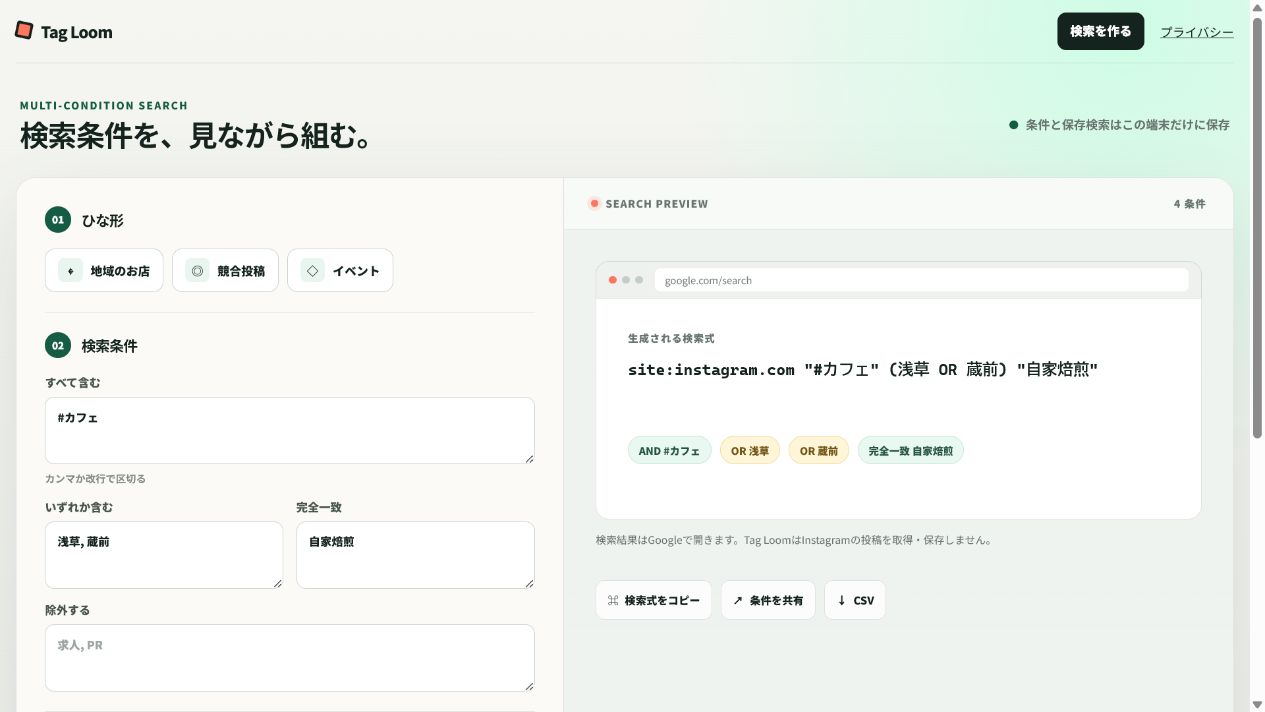Focus the すべて含む text area
Viewport: 1265px width, 712px height.
pyautogui.click(x=290, y=430)
